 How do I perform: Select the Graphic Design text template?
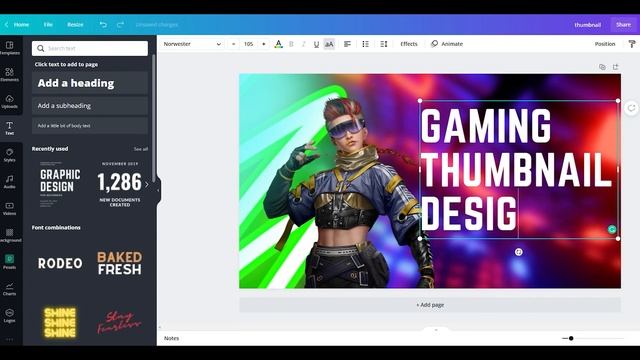coord(60,184)
